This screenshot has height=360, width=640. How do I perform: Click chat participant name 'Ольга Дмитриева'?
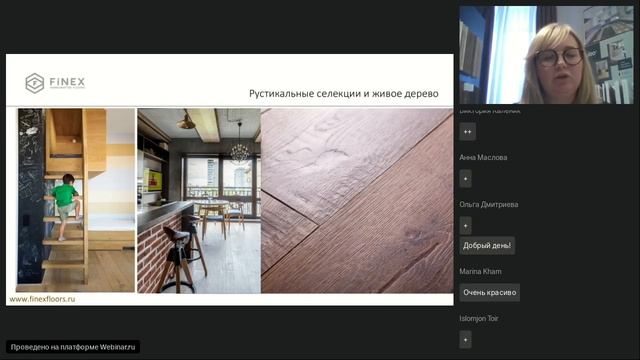(x=489, y=204)
